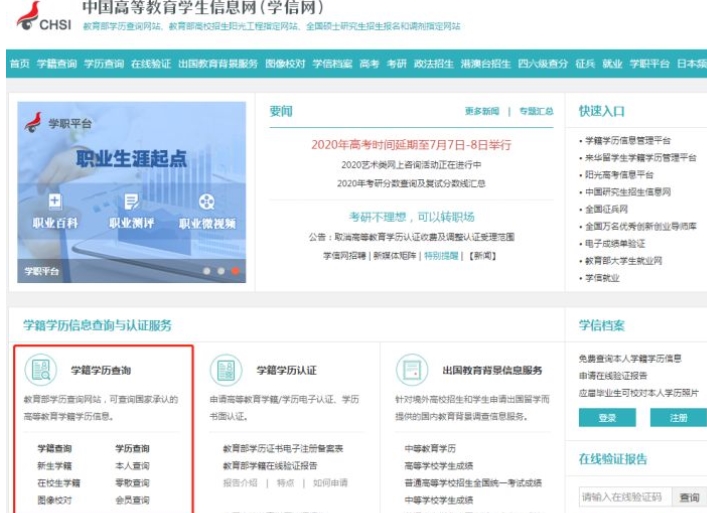Open the 2020年考研分数查询及复试分数线汇总 link

coord(411,183)
